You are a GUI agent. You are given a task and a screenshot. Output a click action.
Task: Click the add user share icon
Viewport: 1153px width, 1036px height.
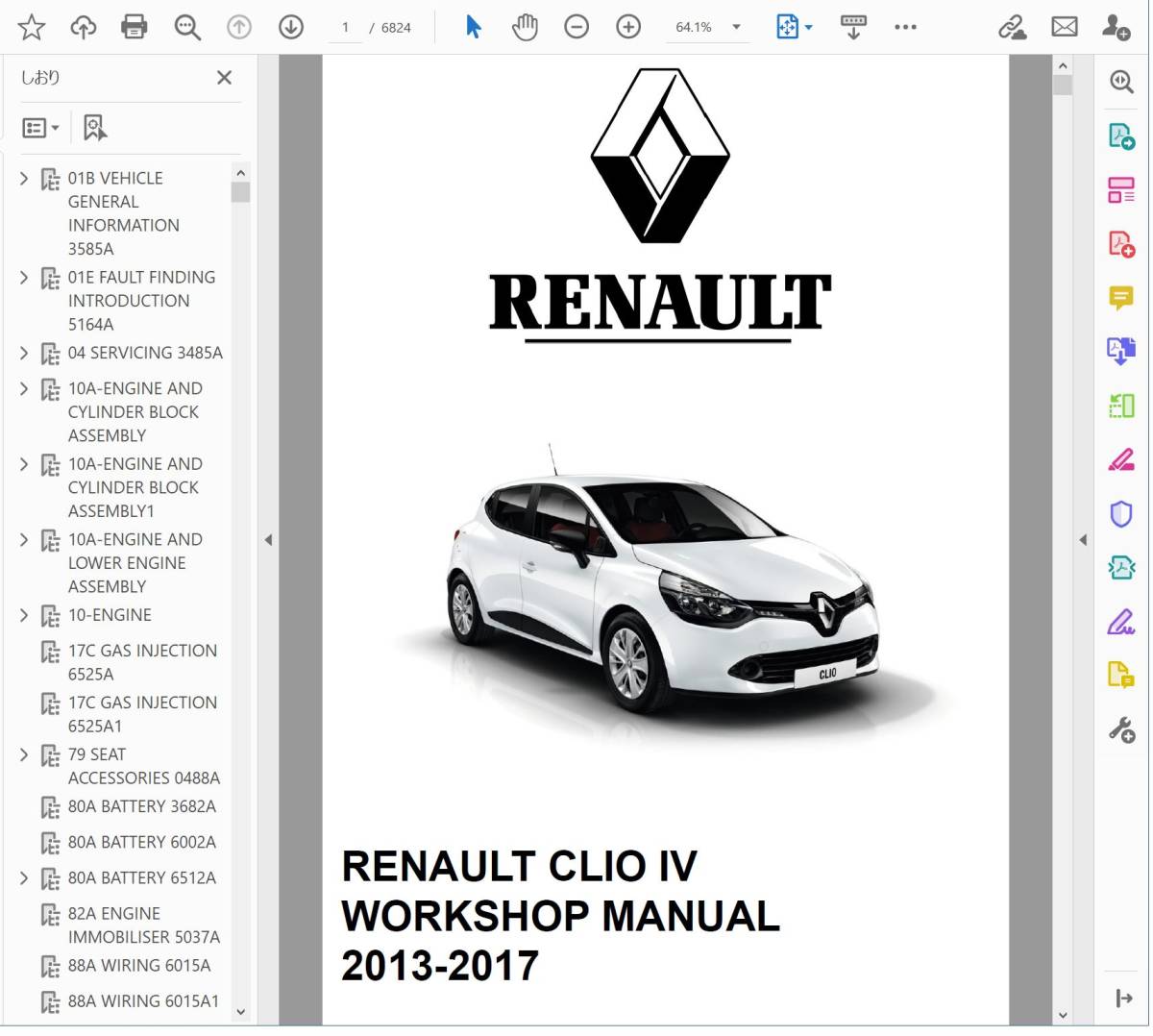coord(1116,27)
